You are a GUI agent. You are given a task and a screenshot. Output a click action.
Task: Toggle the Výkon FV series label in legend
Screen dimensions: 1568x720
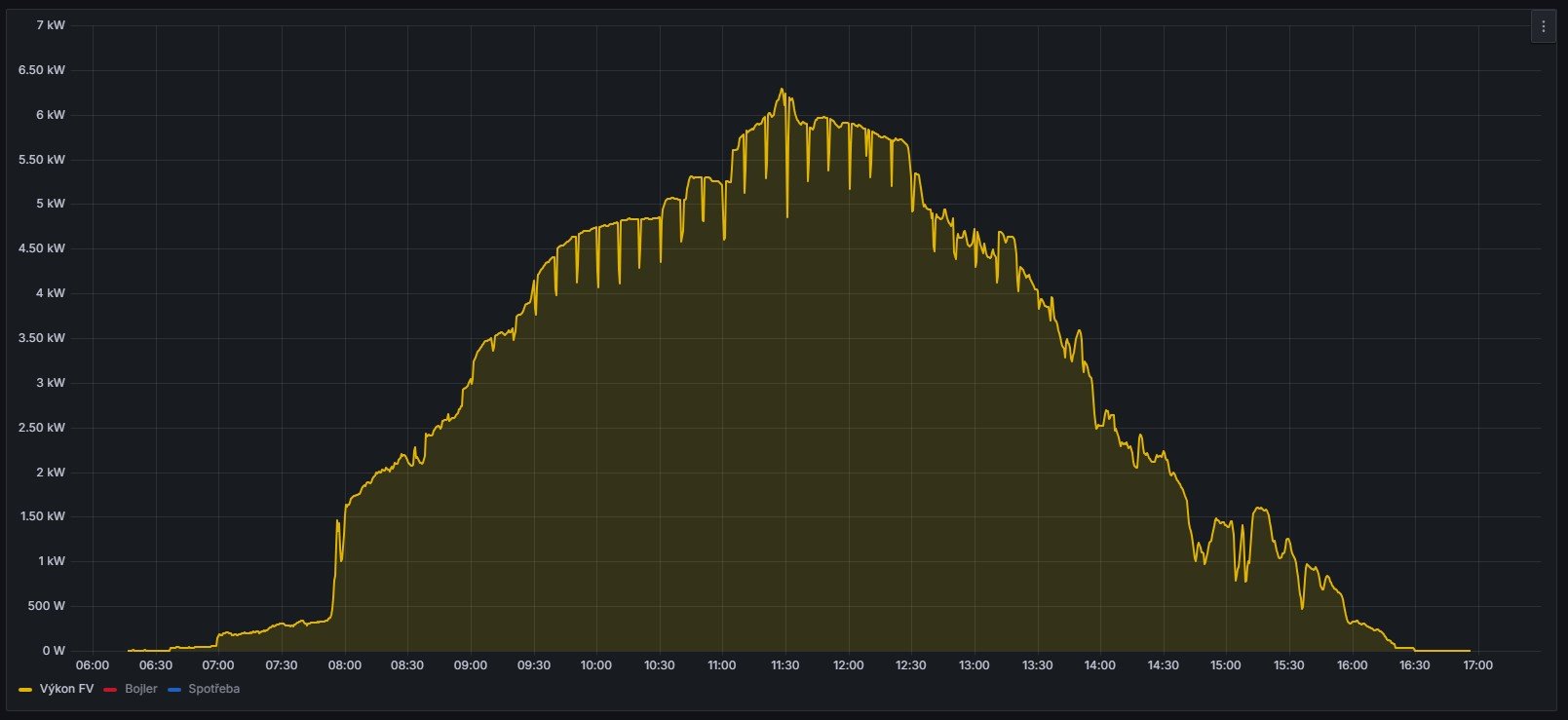tap(66, 689)
